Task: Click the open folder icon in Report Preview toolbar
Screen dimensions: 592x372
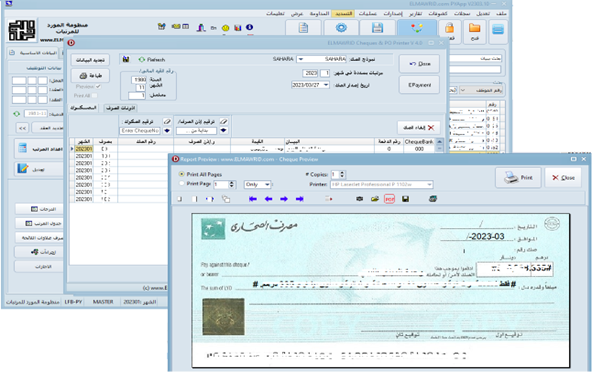Action: click(x=375, y=199)
